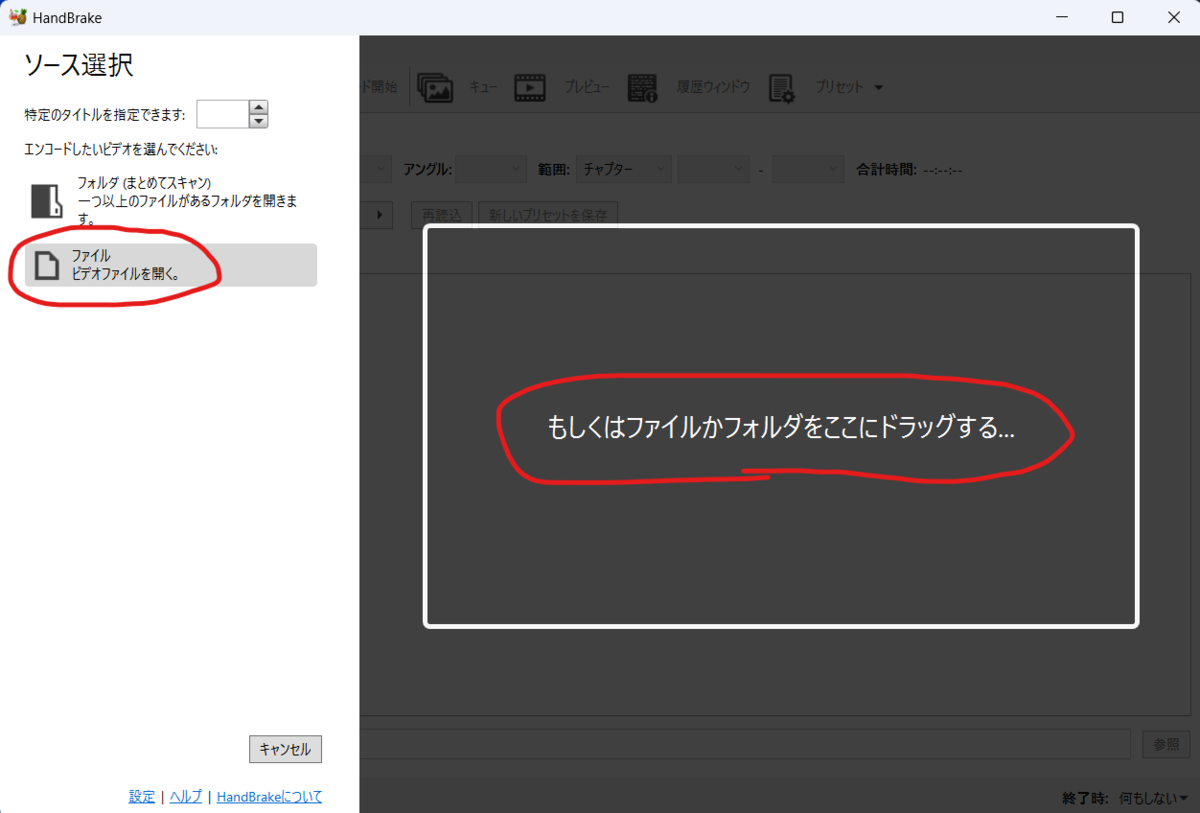Image resolution: width=1200 pixels, height=813 pixels.
Task: Select フォルダ (まとめてスキャン) option
Action: click(170, 200)
